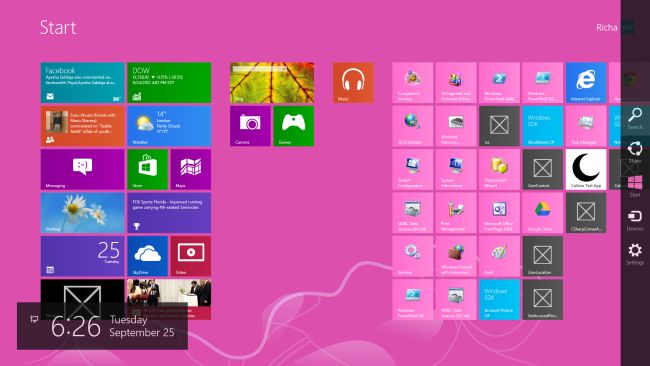Click the Richa user account name

click(606, 27)
